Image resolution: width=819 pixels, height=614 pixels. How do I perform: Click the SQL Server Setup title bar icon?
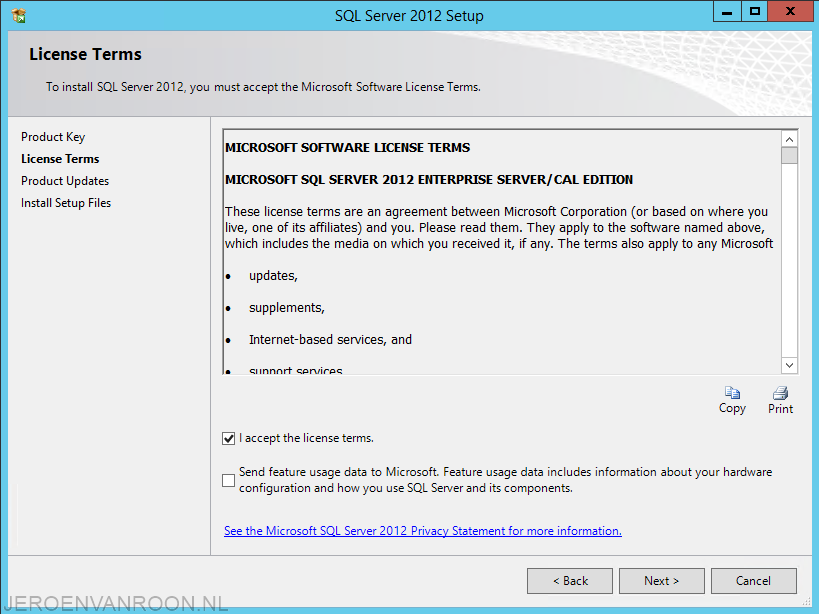pyautogui.click(x=19, y=16)
